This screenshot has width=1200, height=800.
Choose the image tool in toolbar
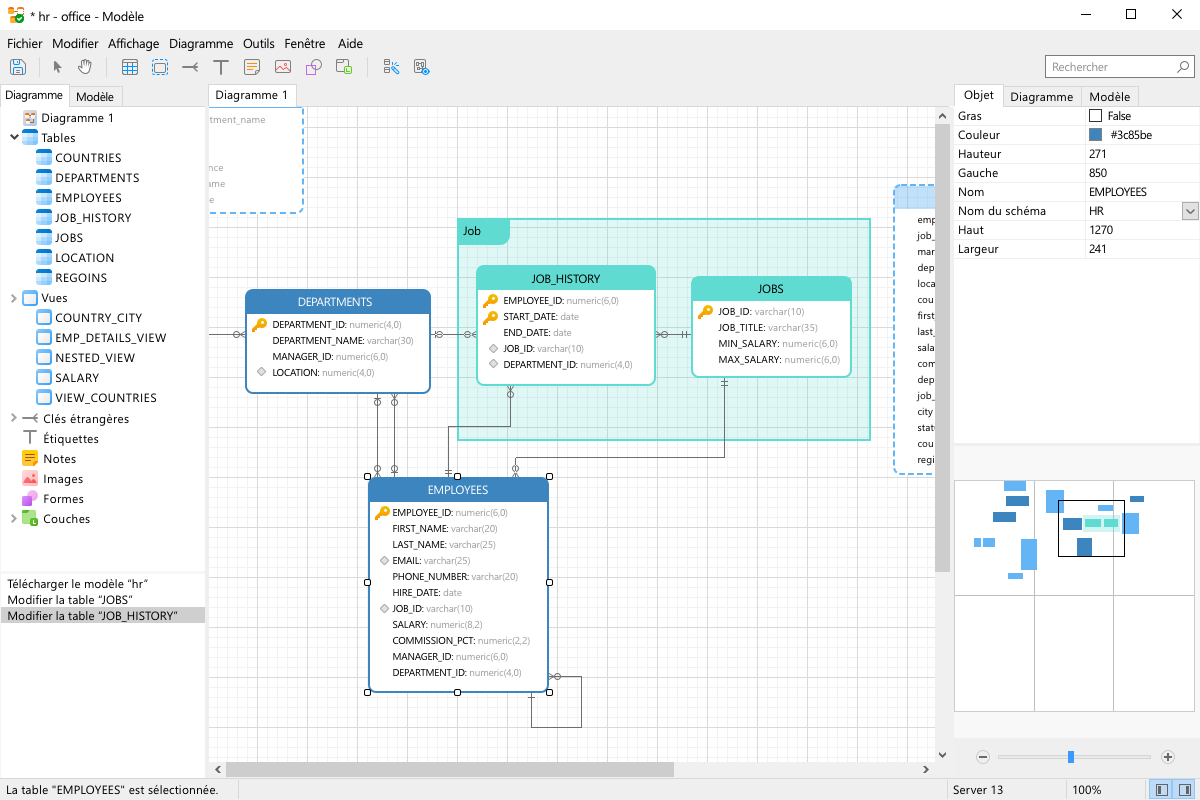coord(283,67)
